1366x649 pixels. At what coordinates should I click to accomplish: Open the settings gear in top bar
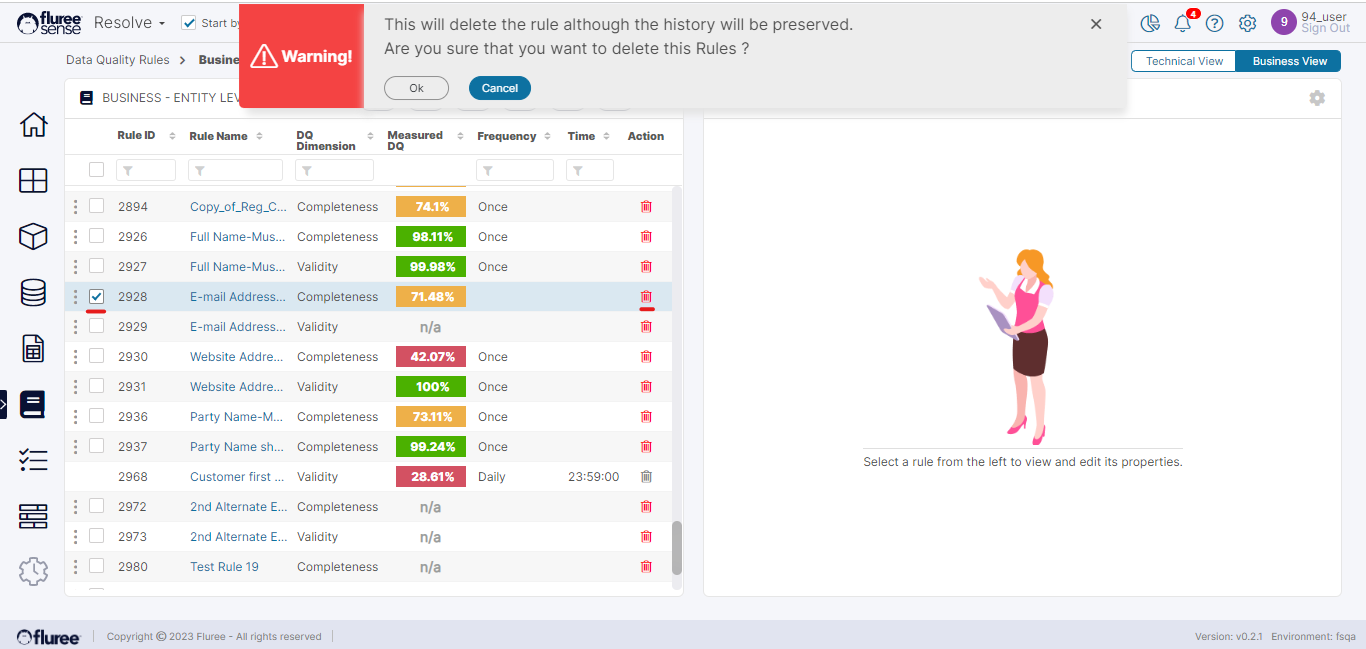point(1247,23)
